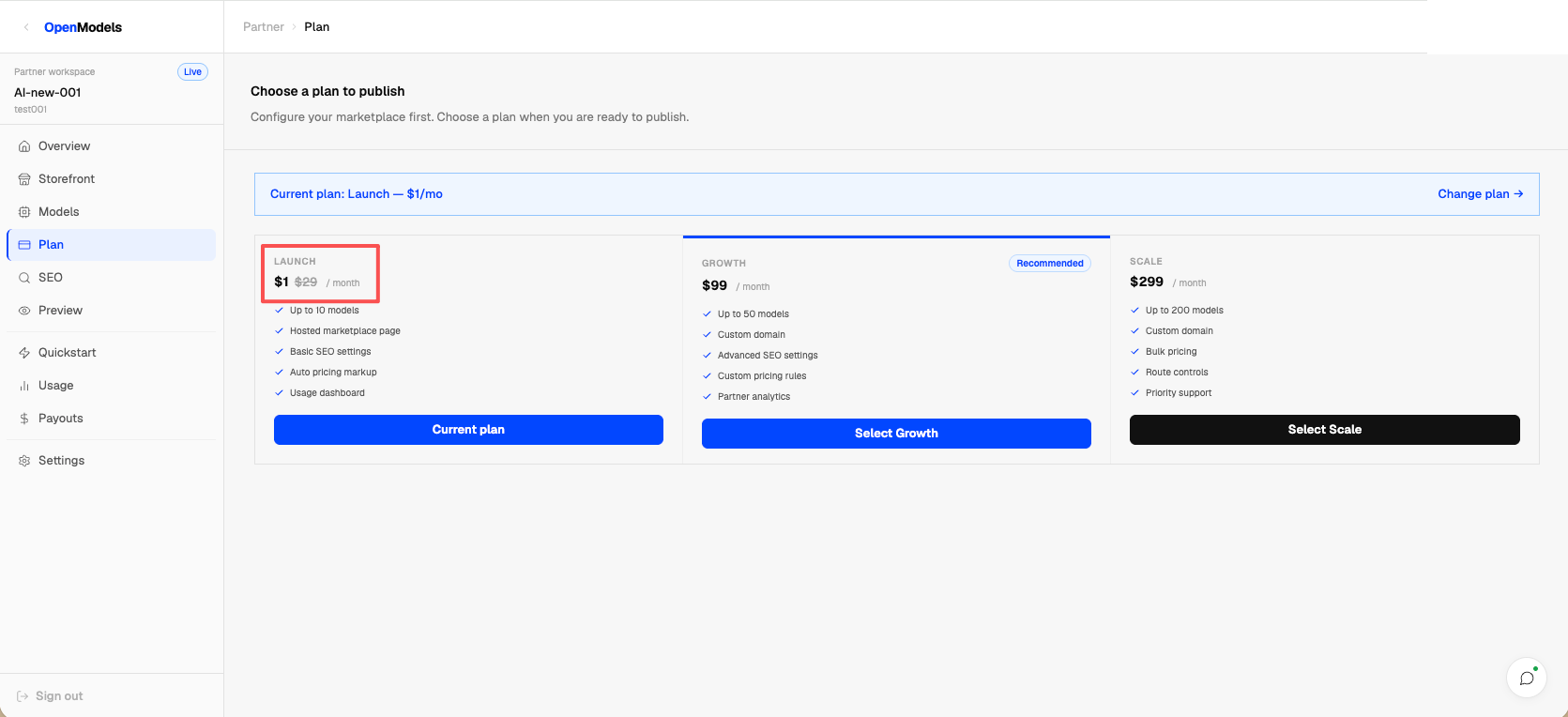Click the Overview home icon
The height and width of the screenshot is (717, 1568).
(24, 146)
